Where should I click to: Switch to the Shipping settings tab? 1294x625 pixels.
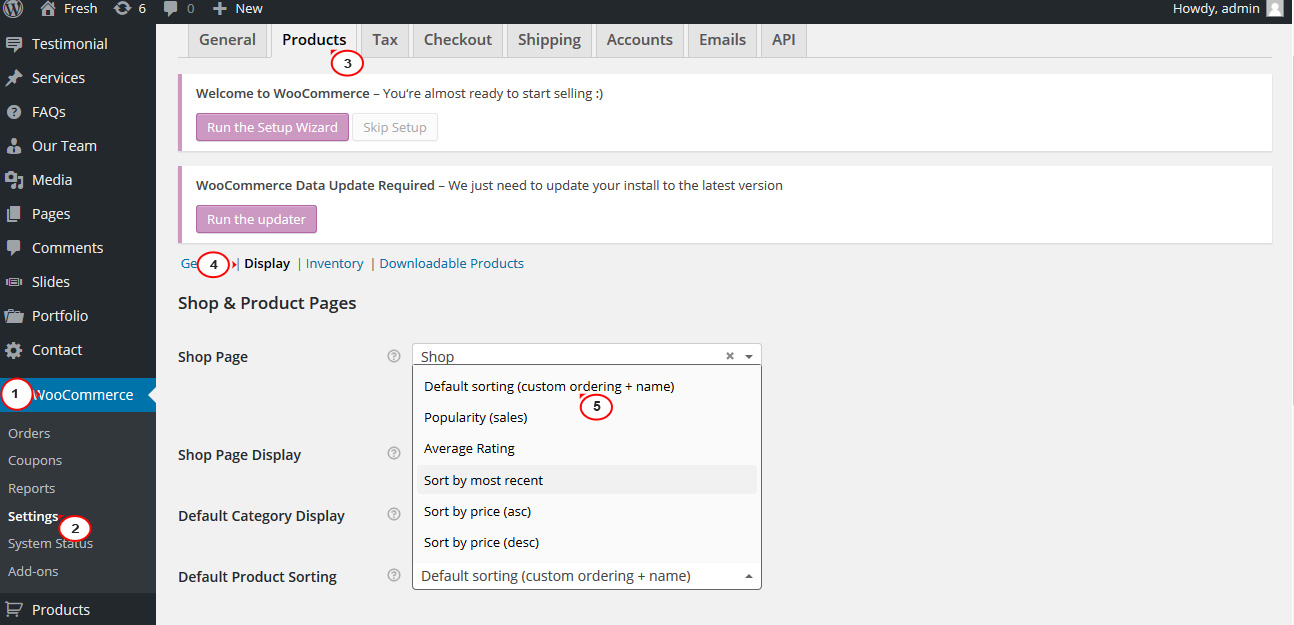click(x=549, y=40)
